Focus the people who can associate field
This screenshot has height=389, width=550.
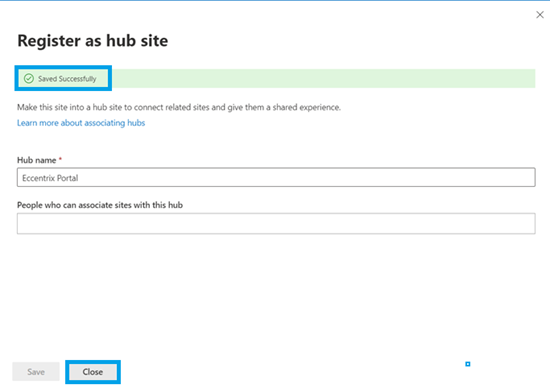[276, 223]
